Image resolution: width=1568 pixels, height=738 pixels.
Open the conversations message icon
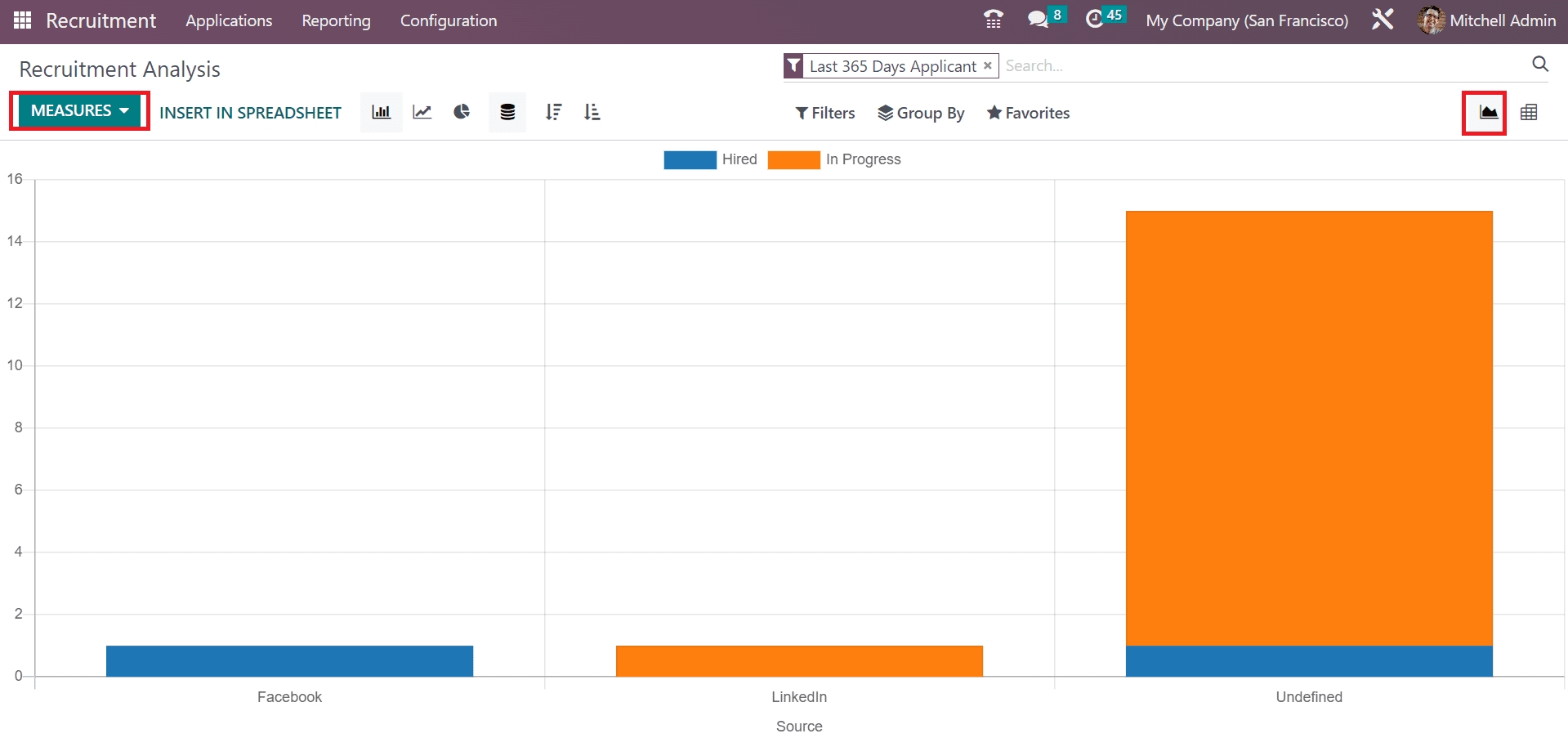(1038, 20)
